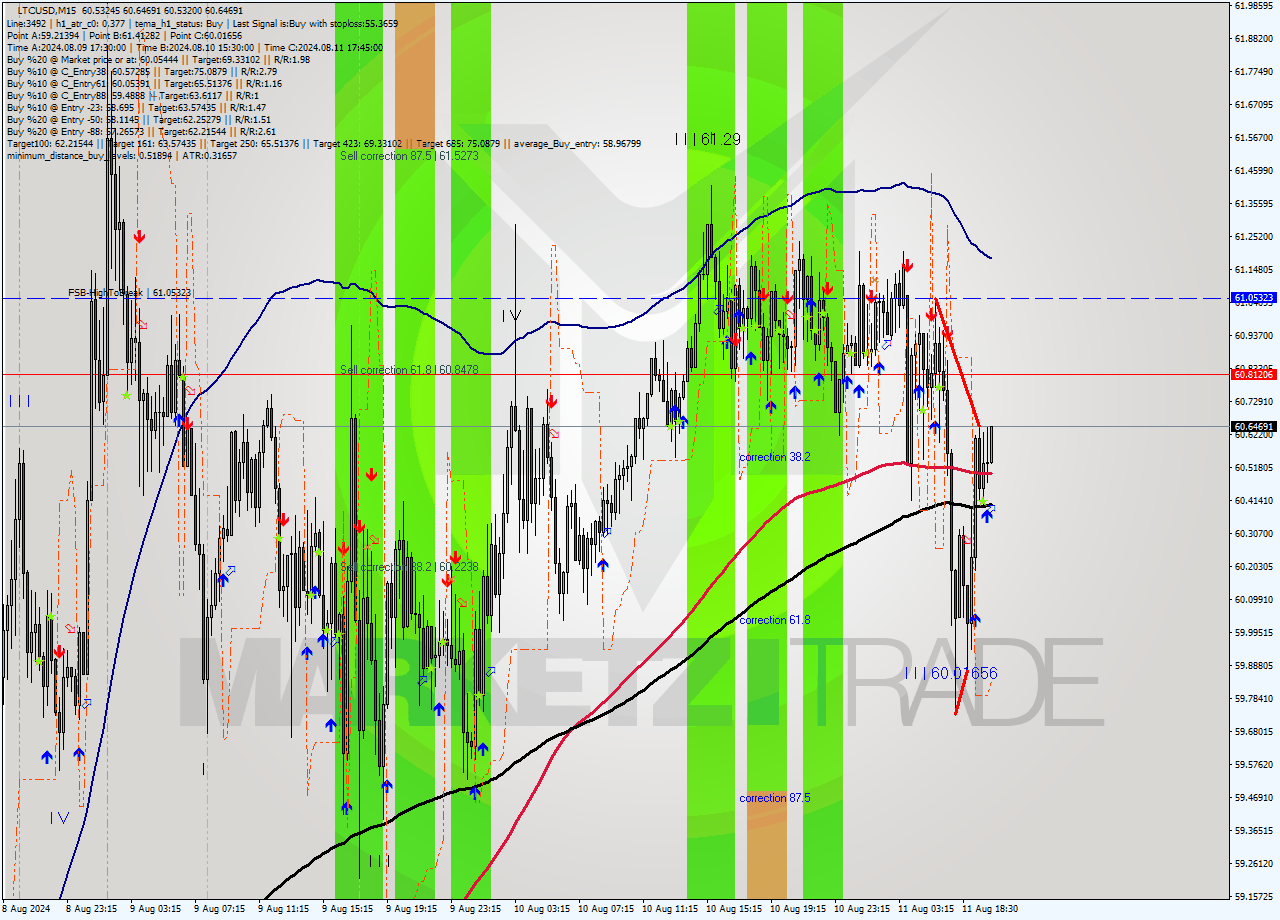Click the '9 Aug 03:15' time label
Image resolution: width=1280 pixels, height=920 pixels.
155,909
